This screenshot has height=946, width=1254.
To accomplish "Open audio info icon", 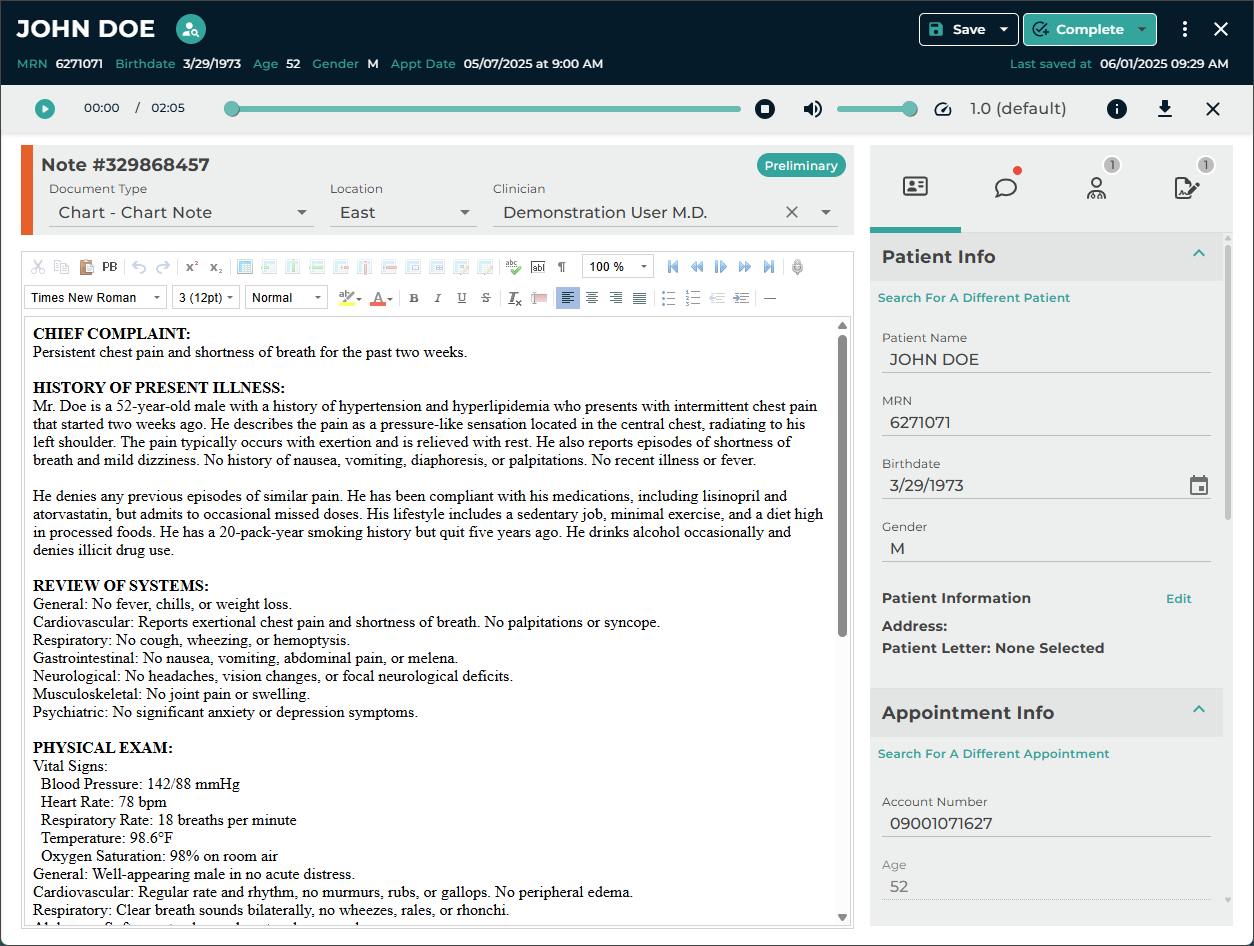I will pyautogui.click(x=1117, y=109).
